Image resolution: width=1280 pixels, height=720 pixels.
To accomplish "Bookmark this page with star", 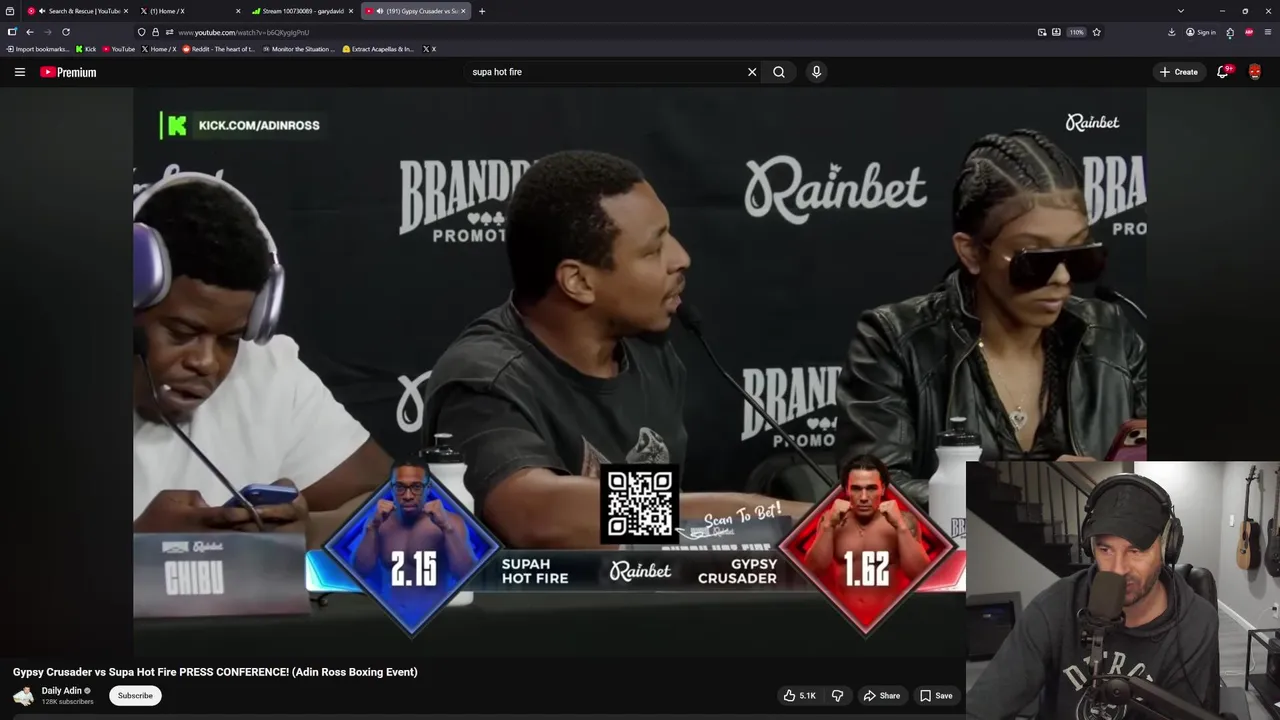I will tap(1097, 32).
